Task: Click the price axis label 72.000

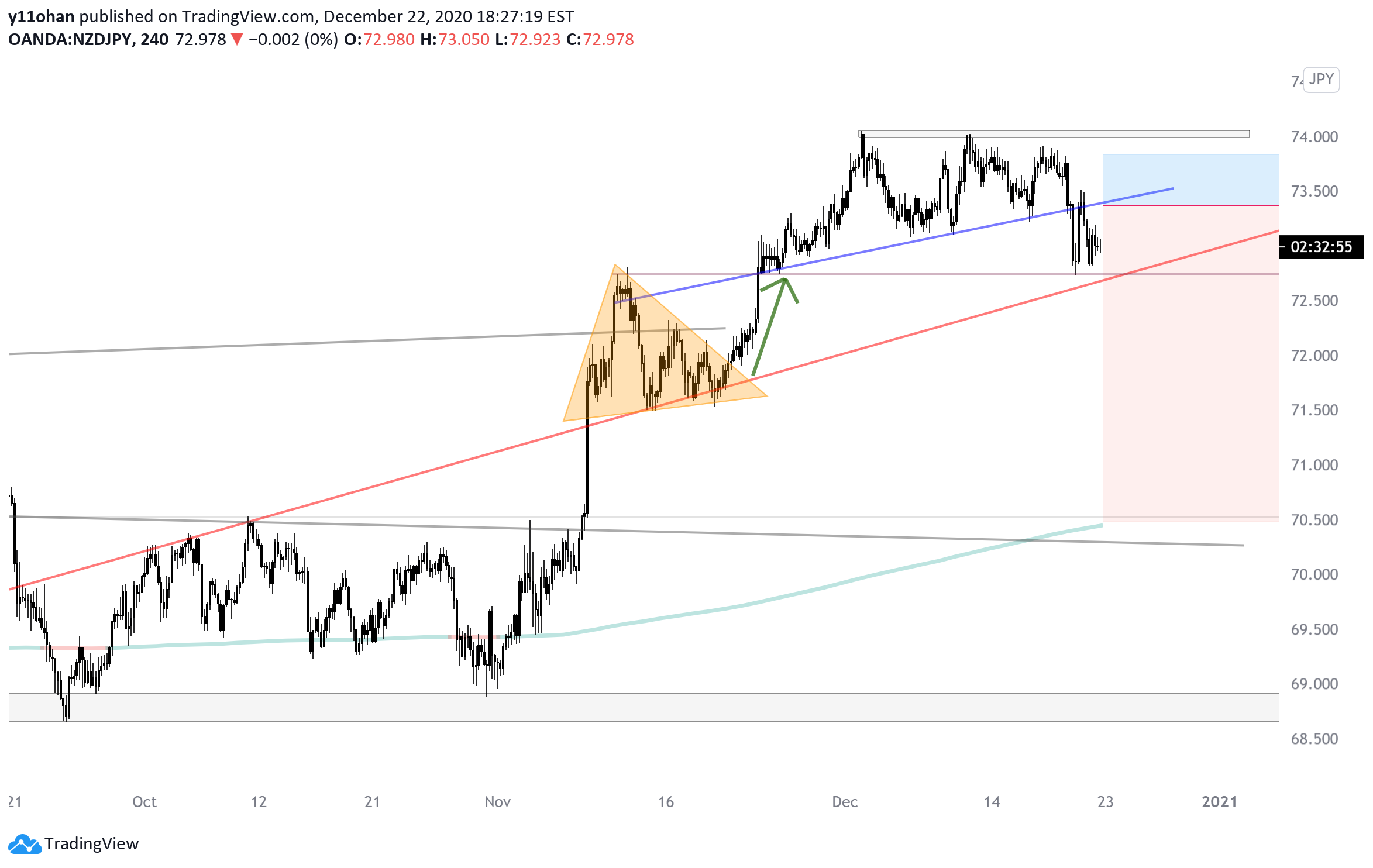Action: (1314, 356)
